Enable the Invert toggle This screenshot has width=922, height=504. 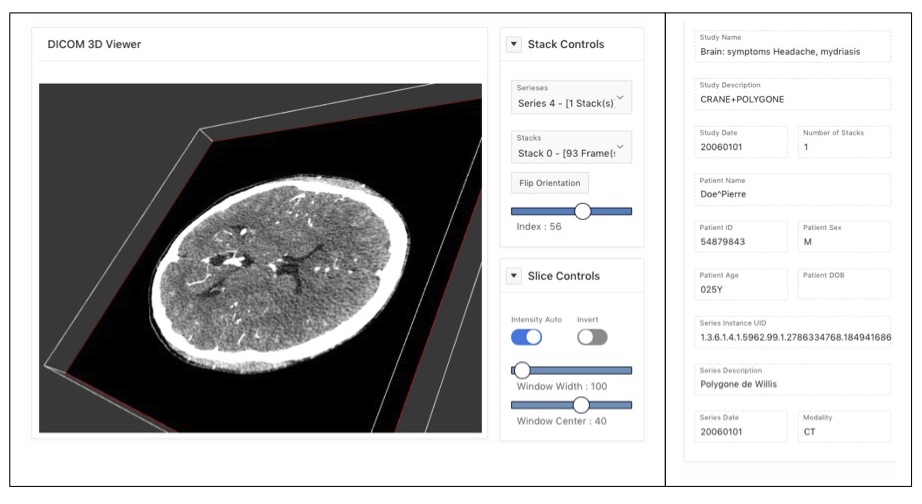[x=592, y=337]
